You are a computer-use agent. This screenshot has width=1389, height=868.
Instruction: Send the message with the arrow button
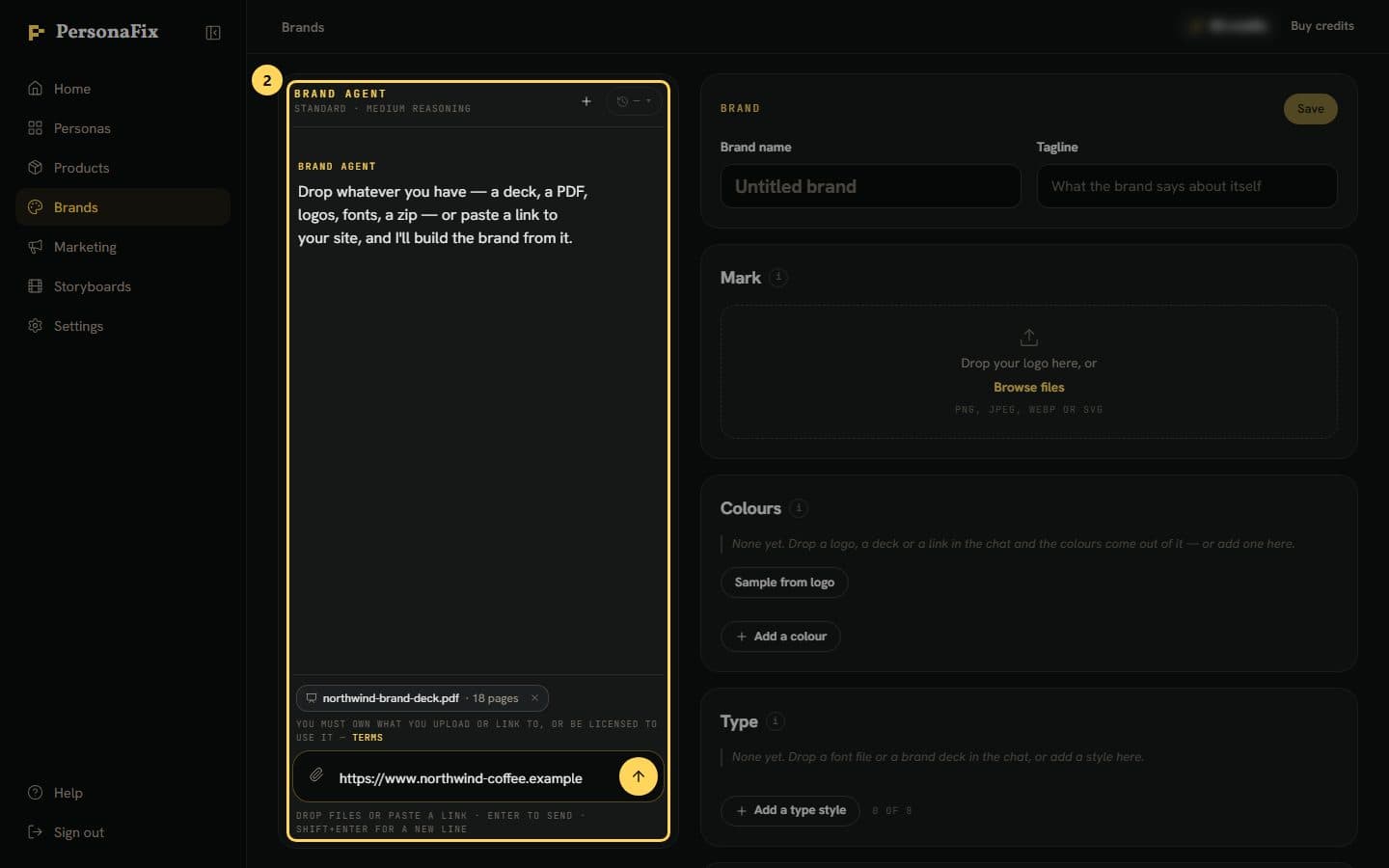click(x=639, y=776)
